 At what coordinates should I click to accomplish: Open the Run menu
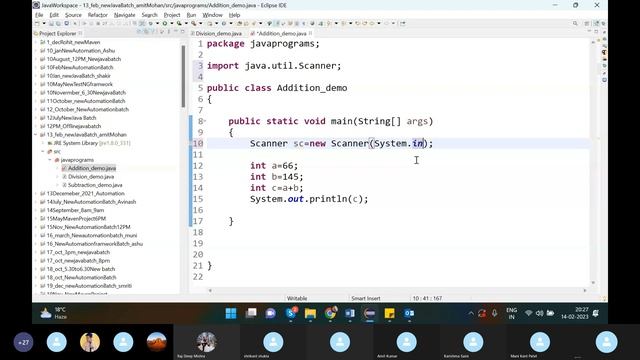click(x=191, y=15)
